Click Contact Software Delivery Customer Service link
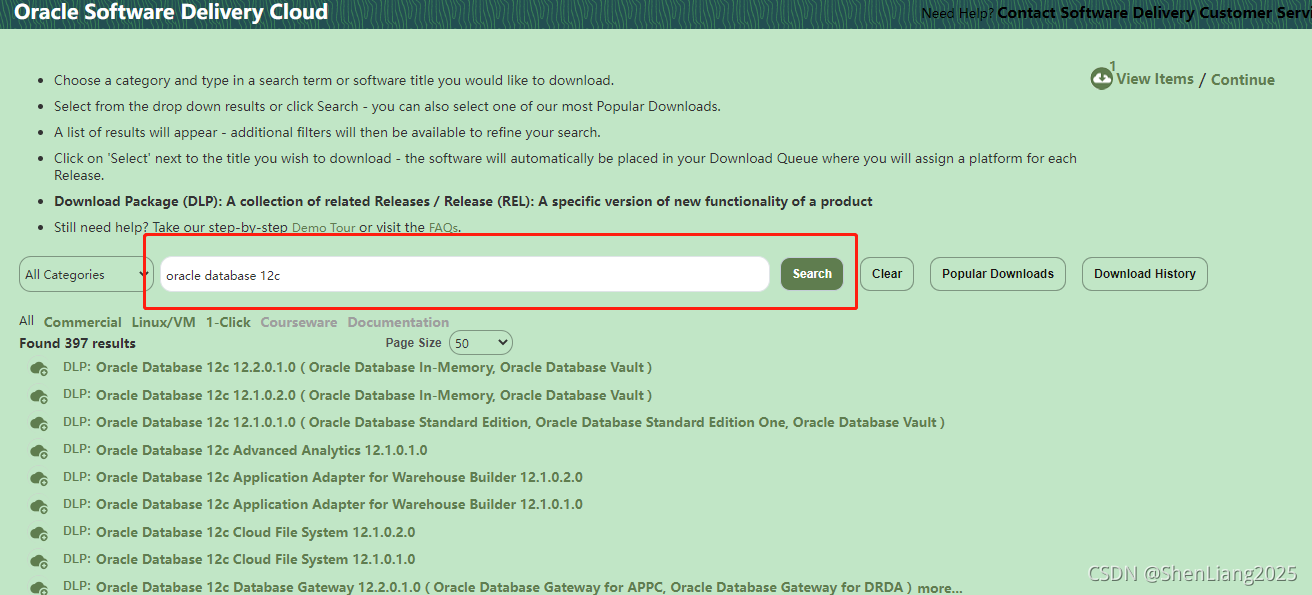Screen dimensions: 1312x595 pyautogui.click(x=1154, y=13)
